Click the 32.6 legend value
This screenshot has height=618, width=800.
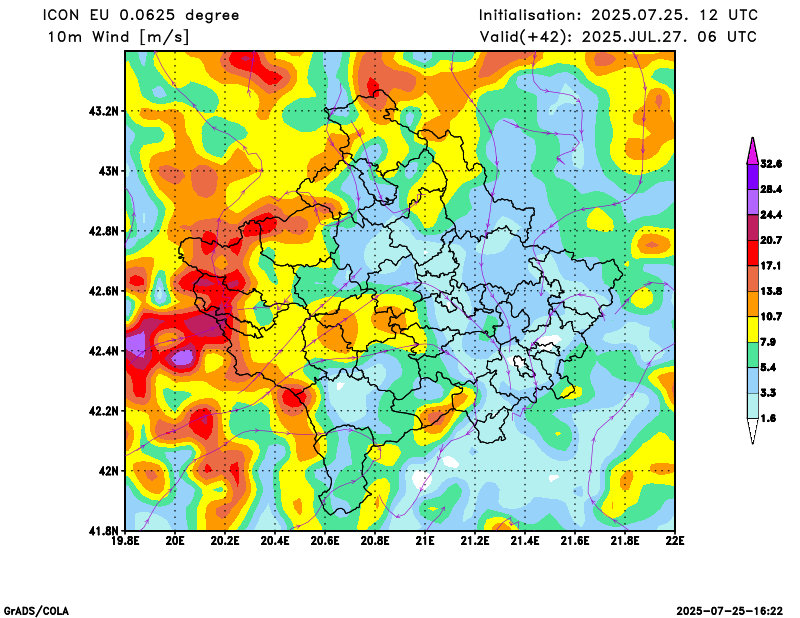[771, 164]
